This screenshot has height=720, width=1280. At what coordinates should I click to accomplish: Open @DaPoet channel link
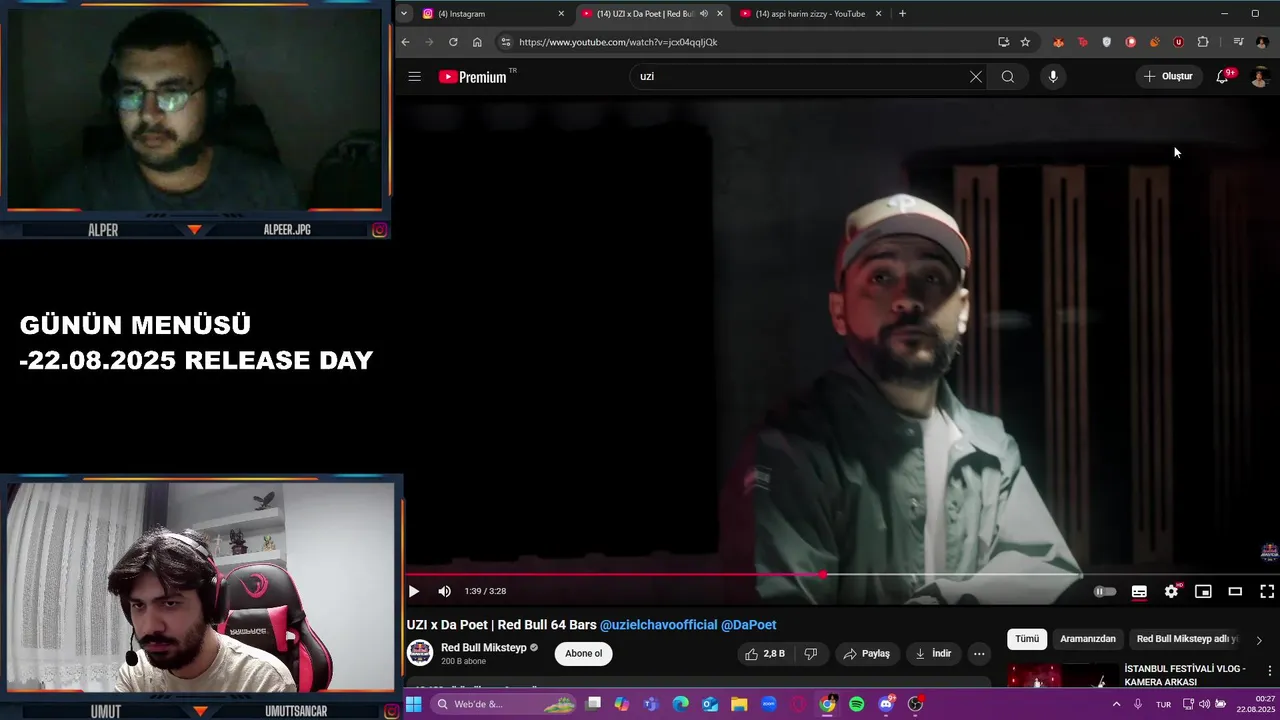pos(749,625)
